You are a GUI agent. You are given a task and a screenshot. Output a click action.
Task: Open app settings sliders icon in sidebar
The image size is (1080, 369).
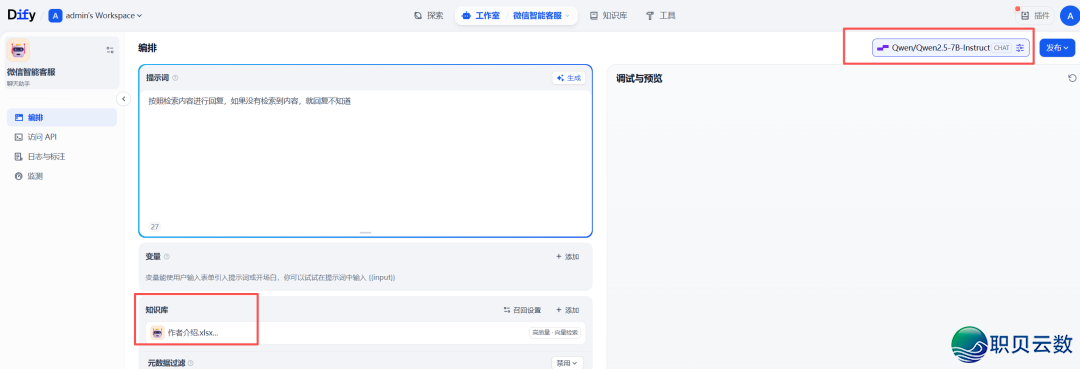point(110,50)
